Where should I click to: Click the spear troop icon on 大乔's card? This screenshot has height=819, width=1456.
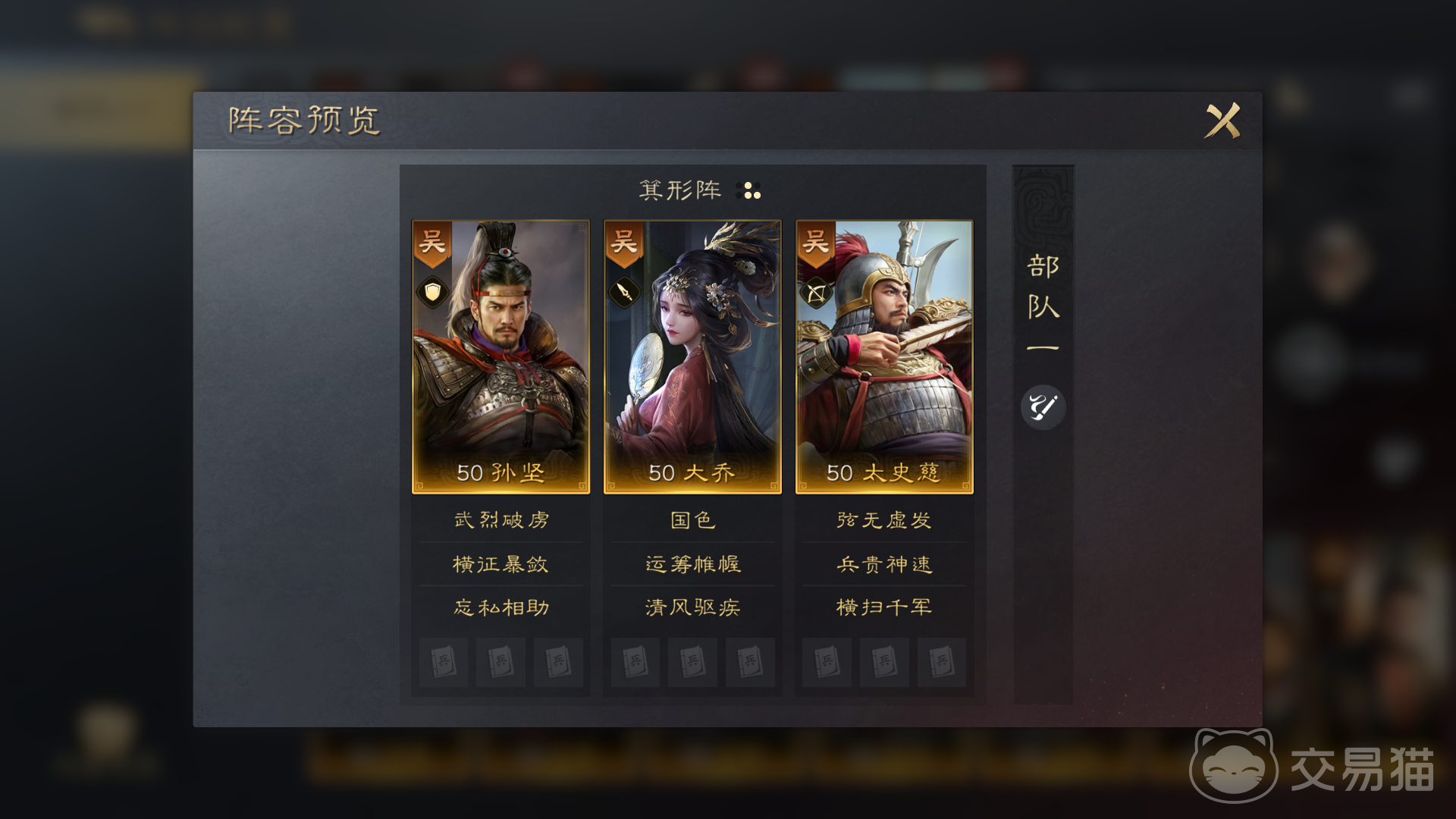pos(624,292)
